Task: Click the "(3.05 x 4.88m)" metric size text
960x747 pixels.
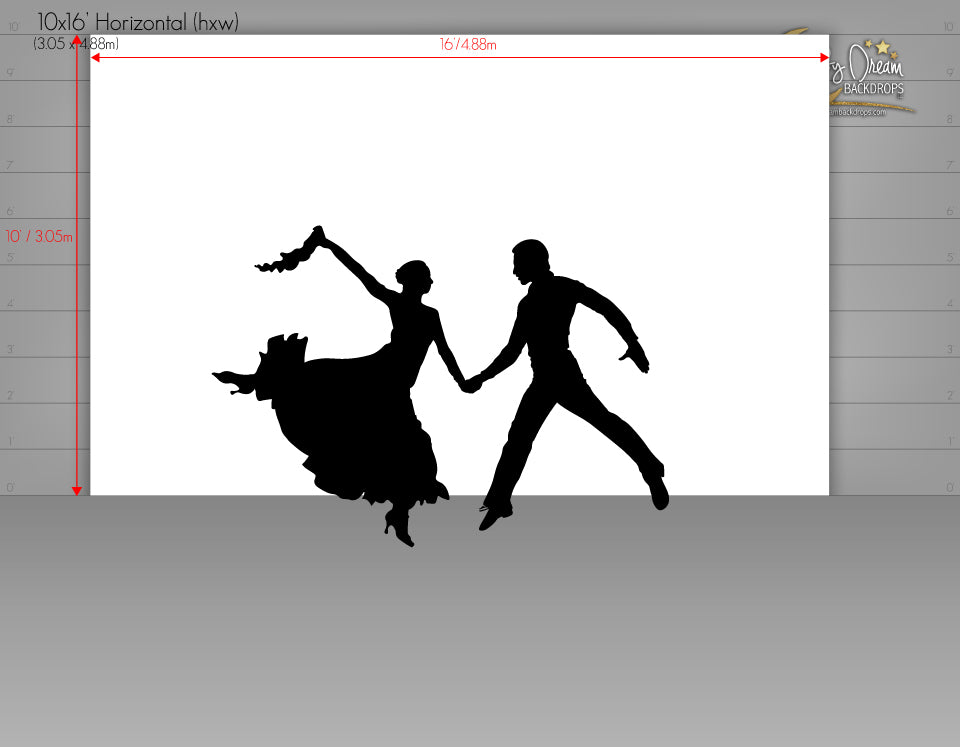Action: click(75, 43)
